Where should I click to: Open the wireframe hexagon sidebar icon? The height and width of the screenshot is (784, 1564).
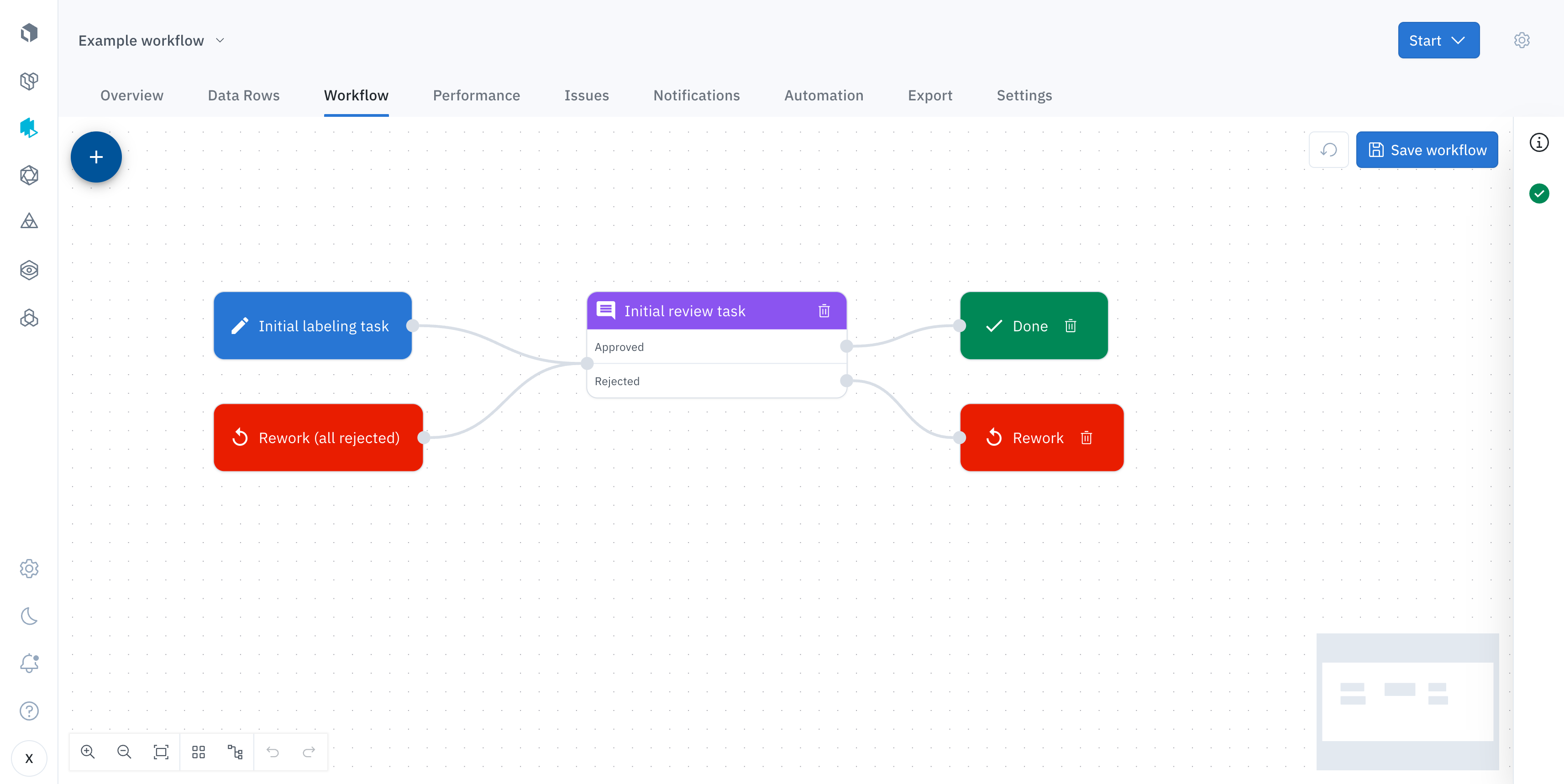coord(29,175)
